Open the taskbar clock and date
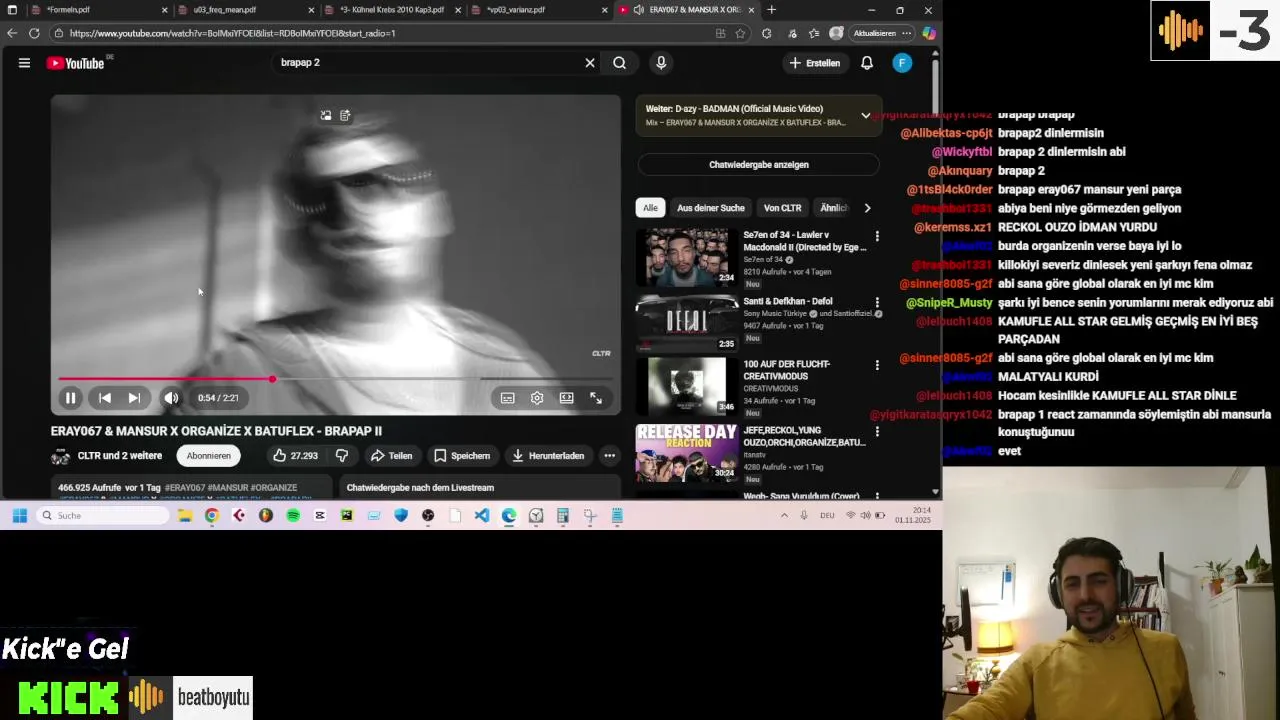 [x=912, y=516]
